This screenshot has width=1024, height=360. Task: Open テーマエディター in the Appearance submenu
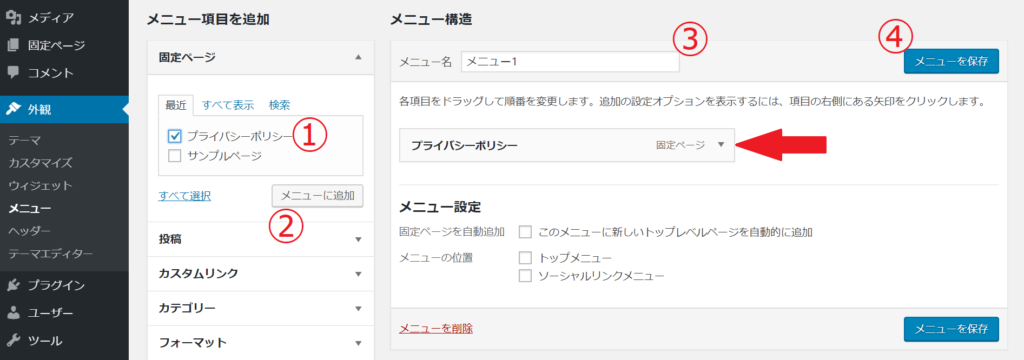50,254
